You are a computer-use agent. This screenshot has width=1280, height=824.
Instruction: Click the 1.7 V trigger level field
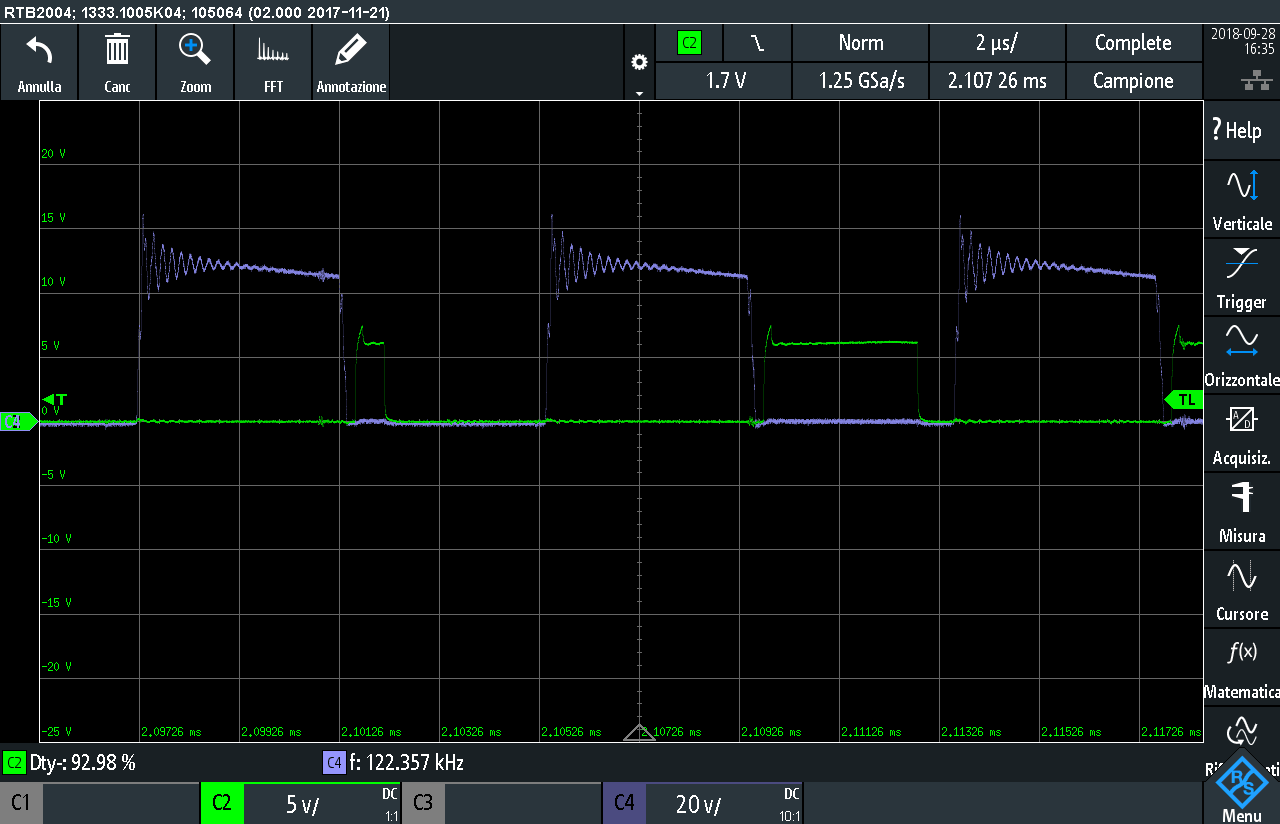(724, 81)
